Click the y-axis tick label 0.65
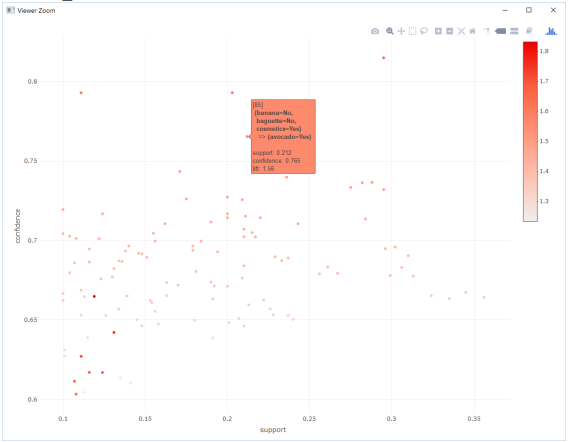Viewport: 568px width, 442px height. [x=30, y=320]
